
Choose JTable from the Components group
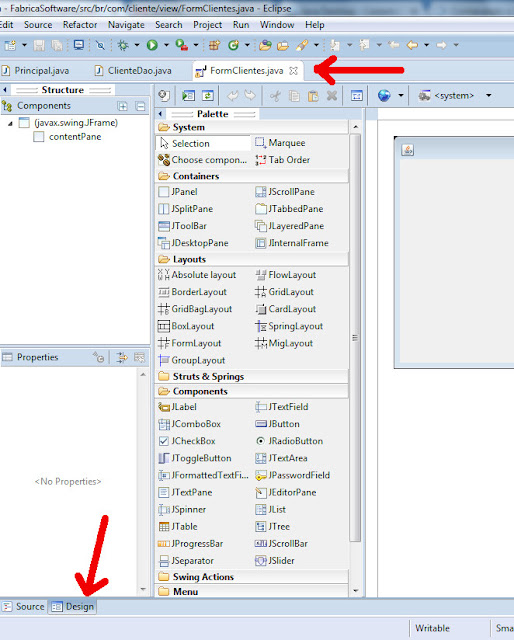(x=178, y=527)
